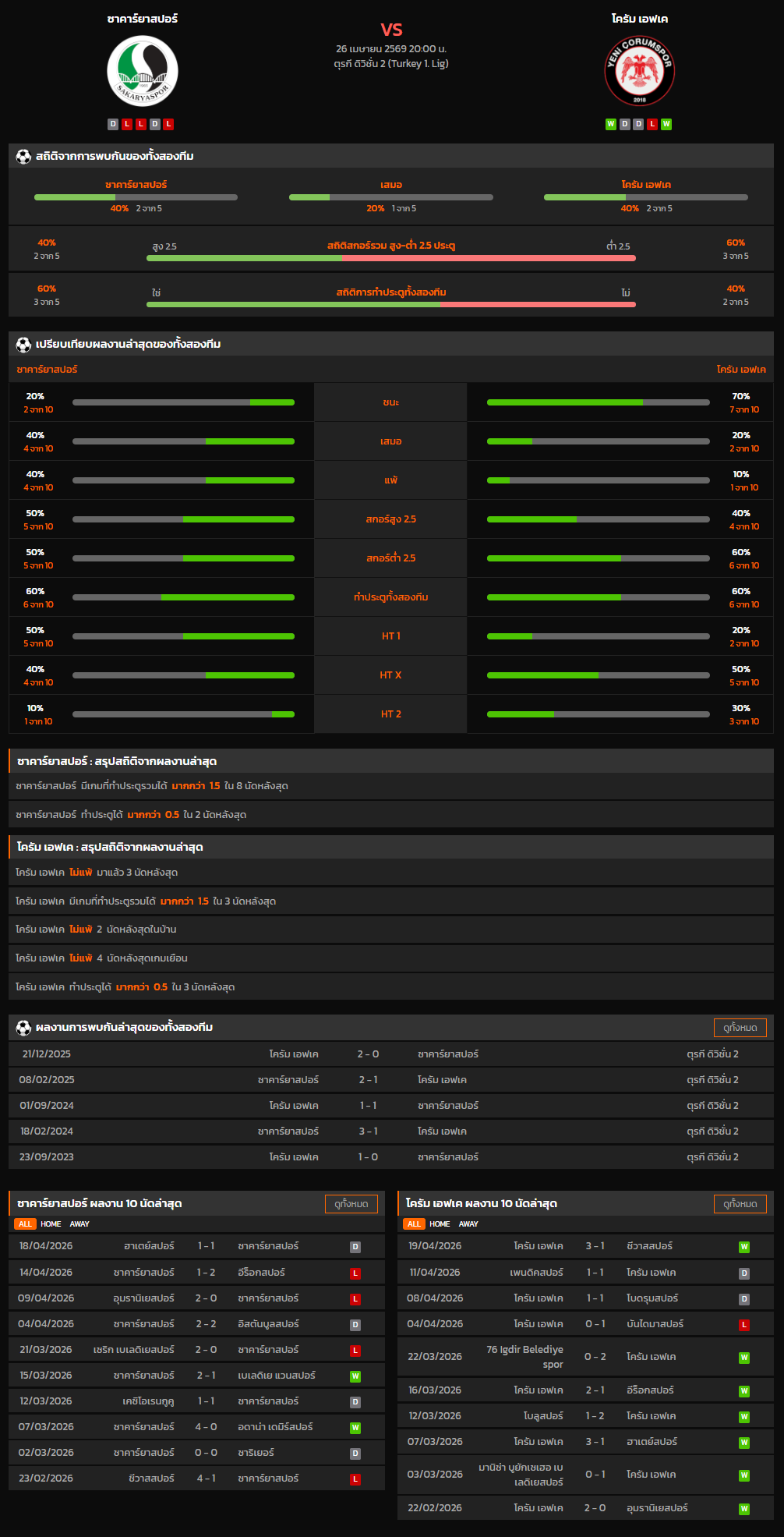Open the 21/12/2025 head-to-head match row
Screen dimensions: 784x1537
coord(390,1054)
